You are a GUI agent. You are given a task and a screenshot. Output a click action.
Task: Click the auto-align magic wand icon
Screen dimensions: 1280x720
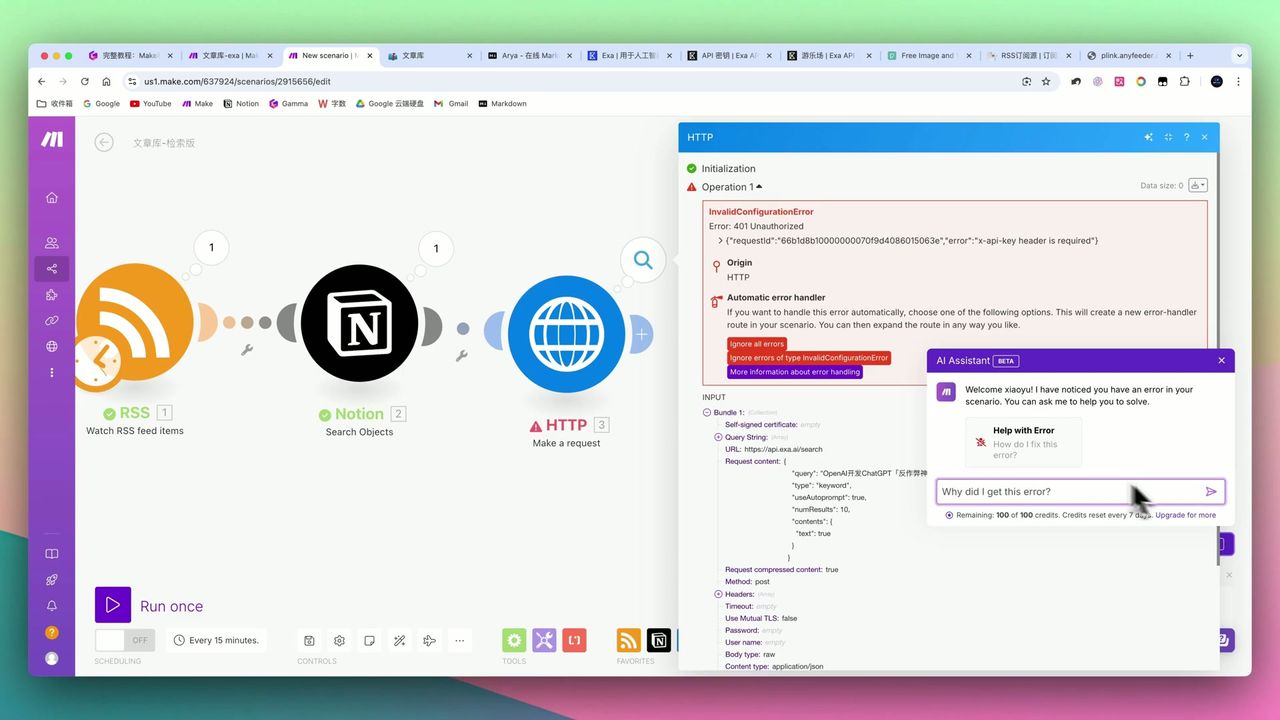[399, 640]
